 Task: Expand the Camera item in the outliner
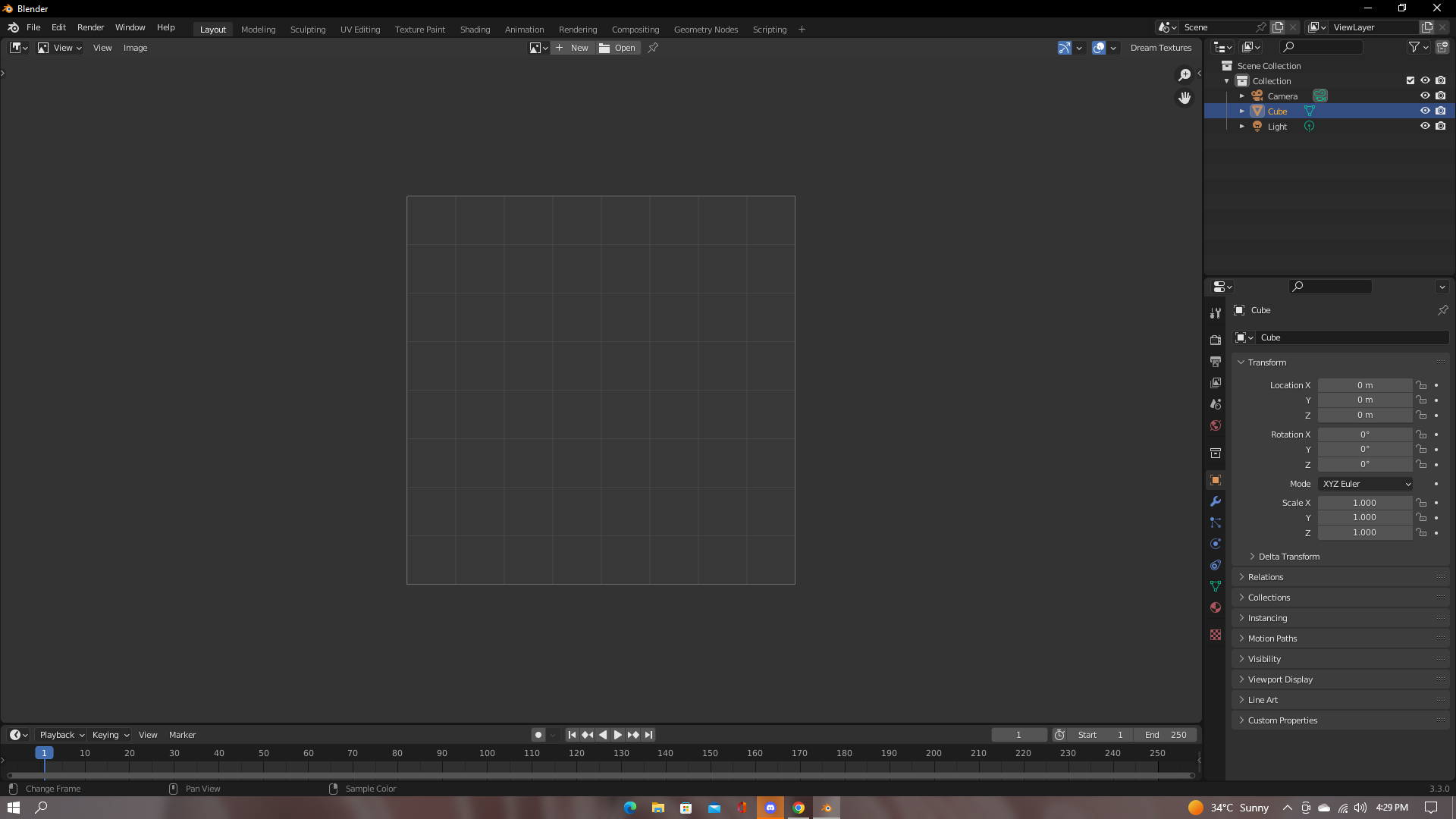point(1242,96)
